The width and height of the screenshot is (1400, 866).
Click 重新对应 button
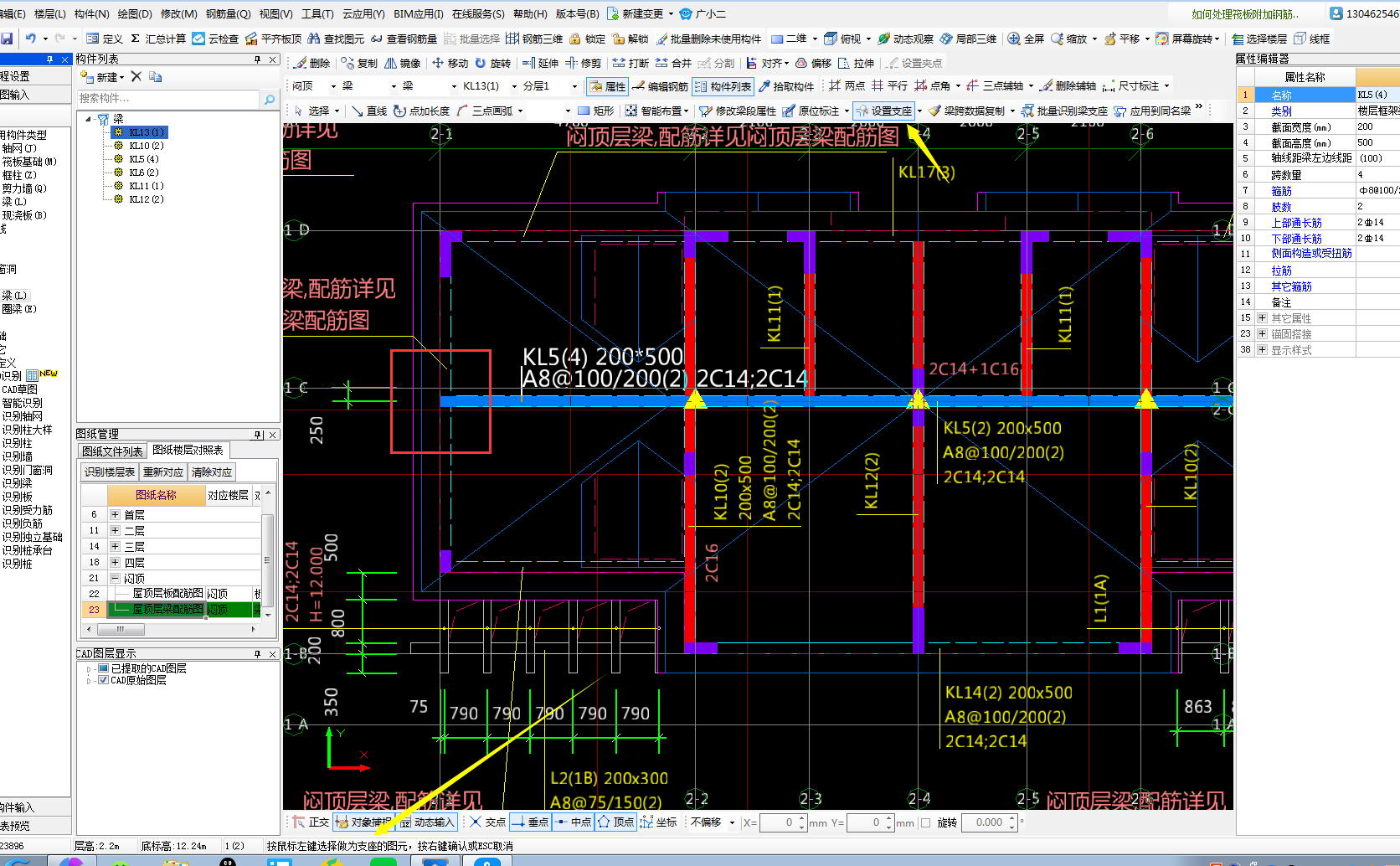tap(162, 472)
